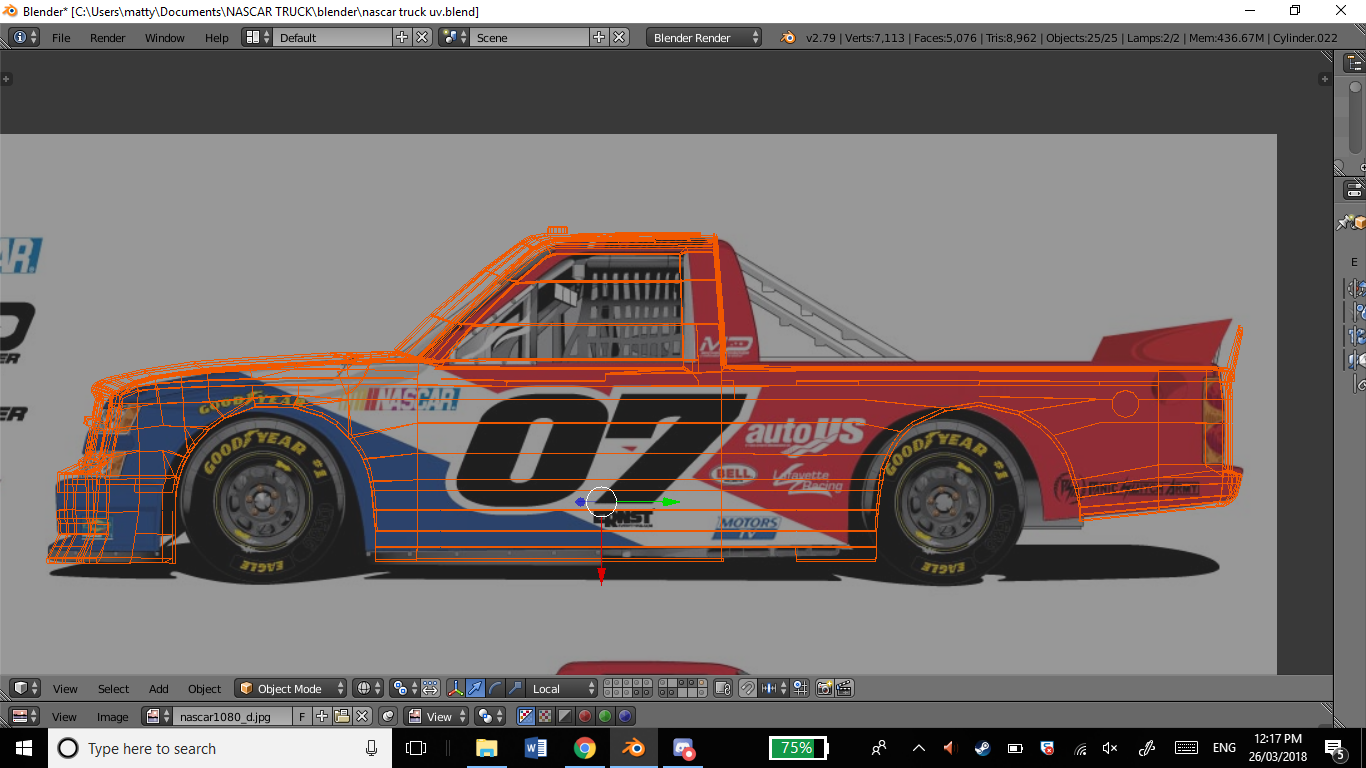Toggle the first scene layer button
The image size is (1366, 768).
608,683
